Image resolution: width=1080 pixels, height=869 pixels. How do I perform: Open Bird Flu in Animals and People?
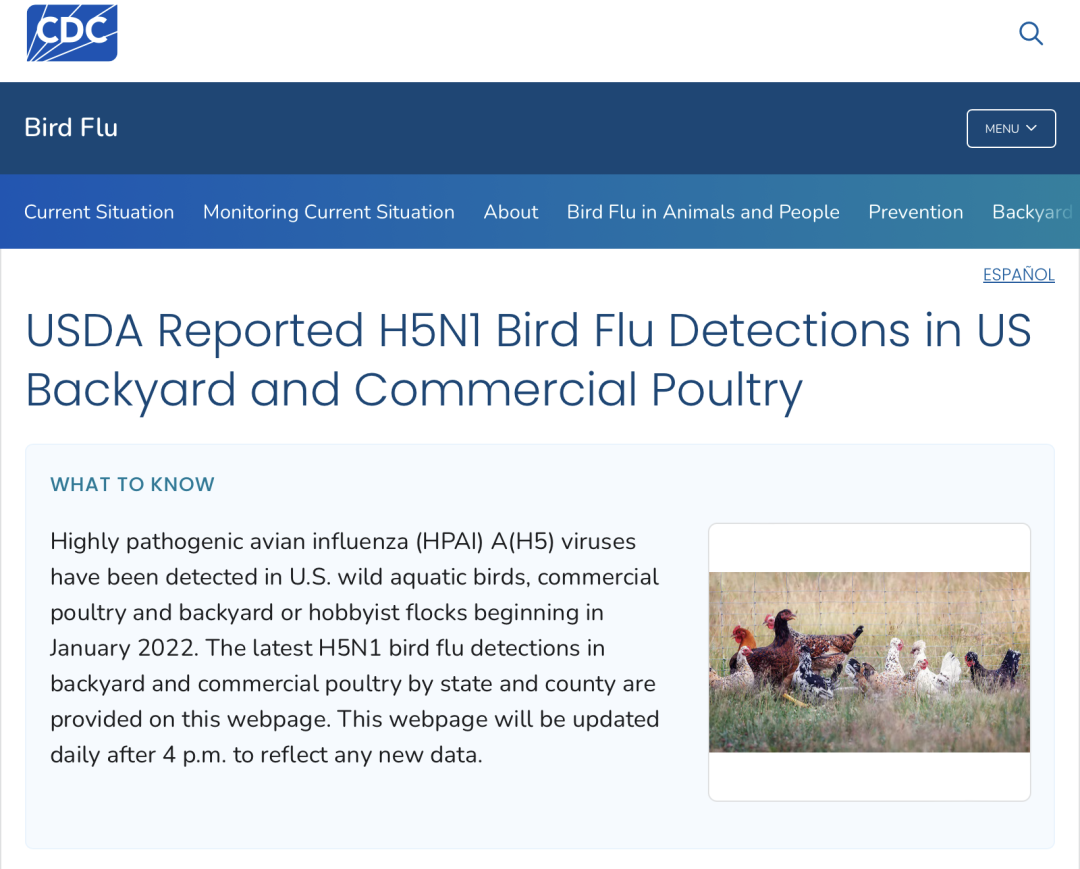point(703,212)
